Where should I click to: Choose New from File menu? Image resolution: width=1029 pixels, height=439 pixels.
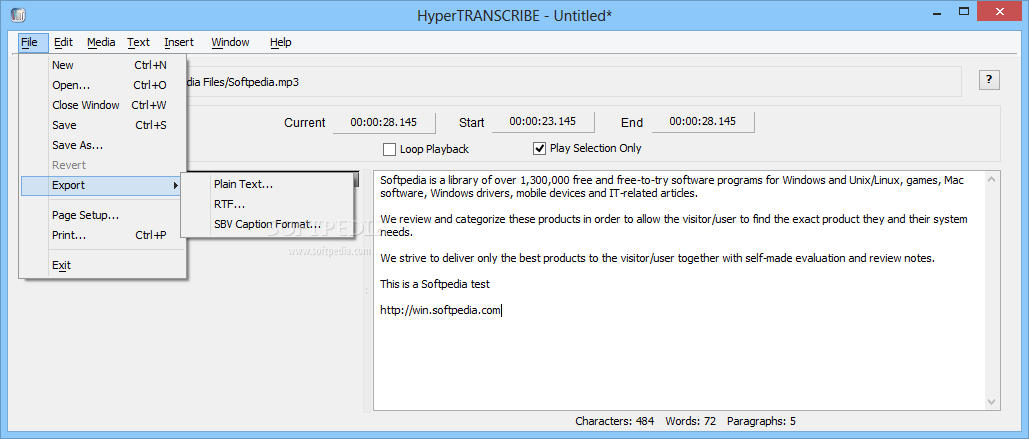click(x=104, y=65)
